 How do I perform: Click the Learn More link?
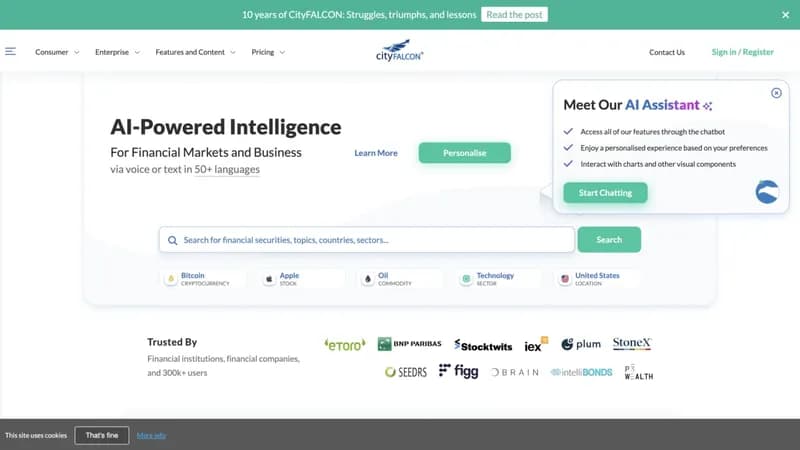[x=376, y=153]
